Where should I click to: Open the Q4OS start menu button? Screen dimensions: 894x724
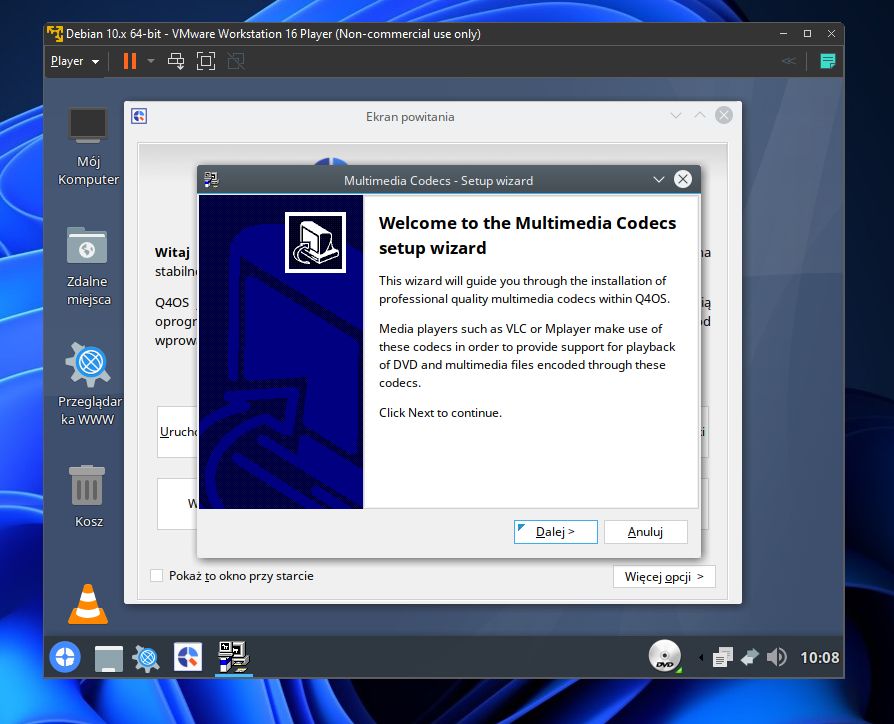tap(64, 657)
